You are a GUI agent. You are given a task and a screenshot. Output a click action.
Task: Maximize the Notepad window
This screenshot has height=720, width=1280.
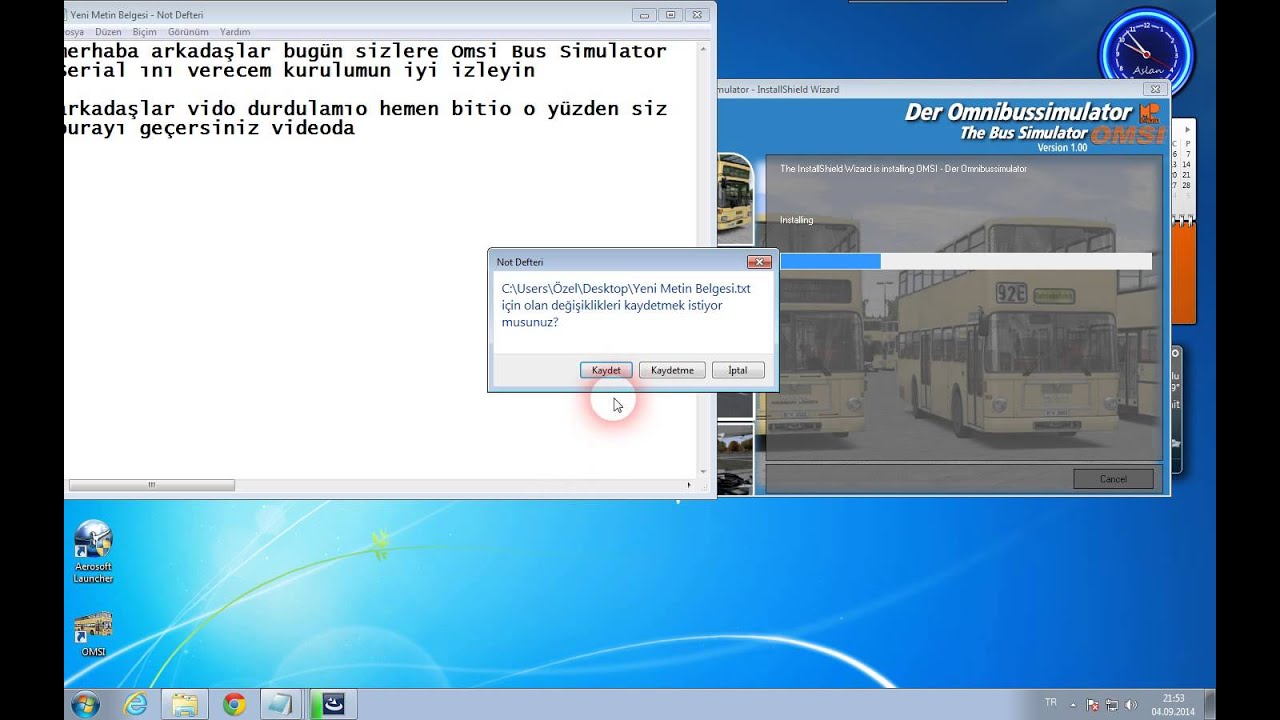pos(670,15)
